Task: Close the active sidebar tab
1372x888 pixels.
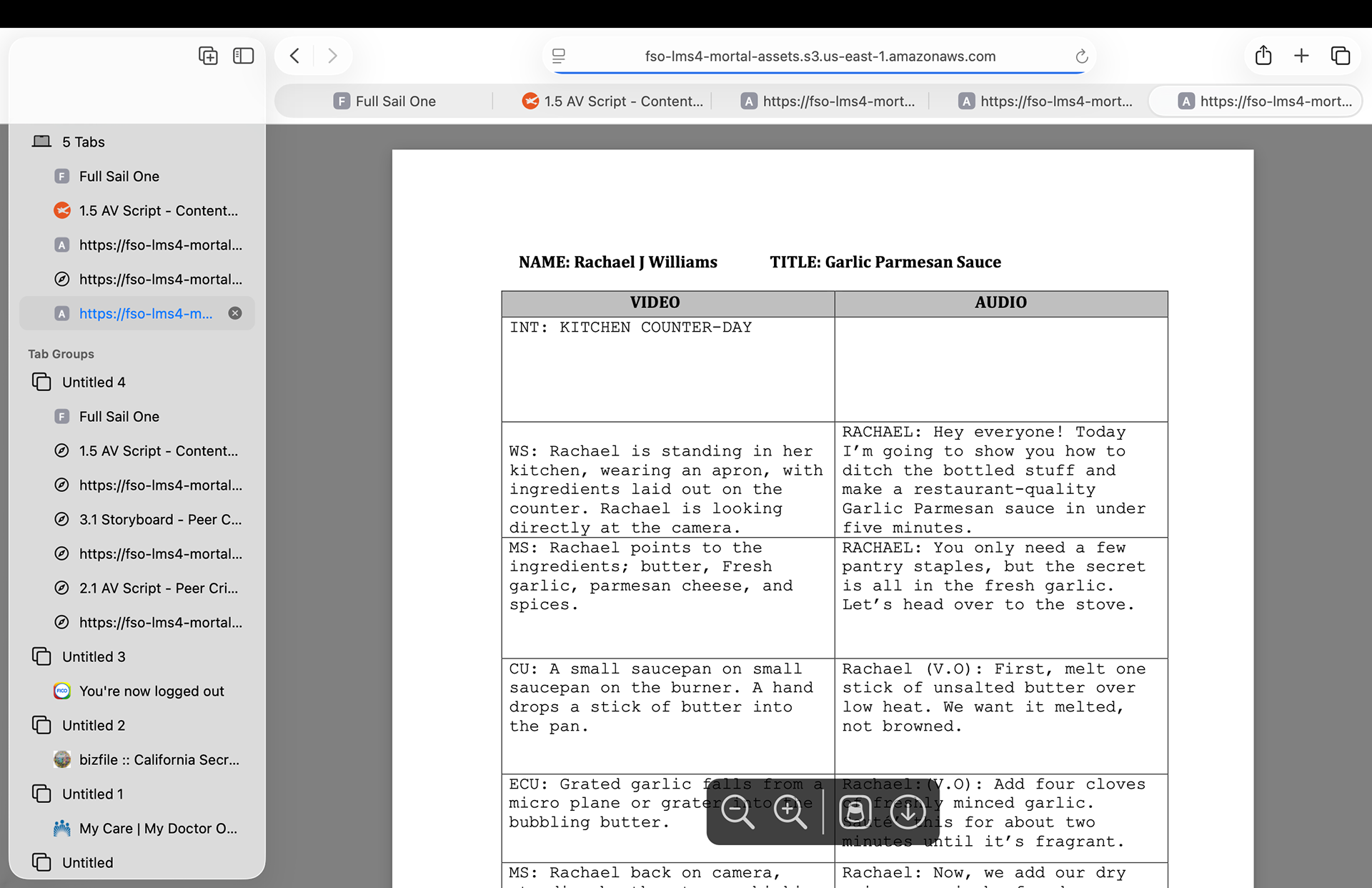Action: coord(235,313)
